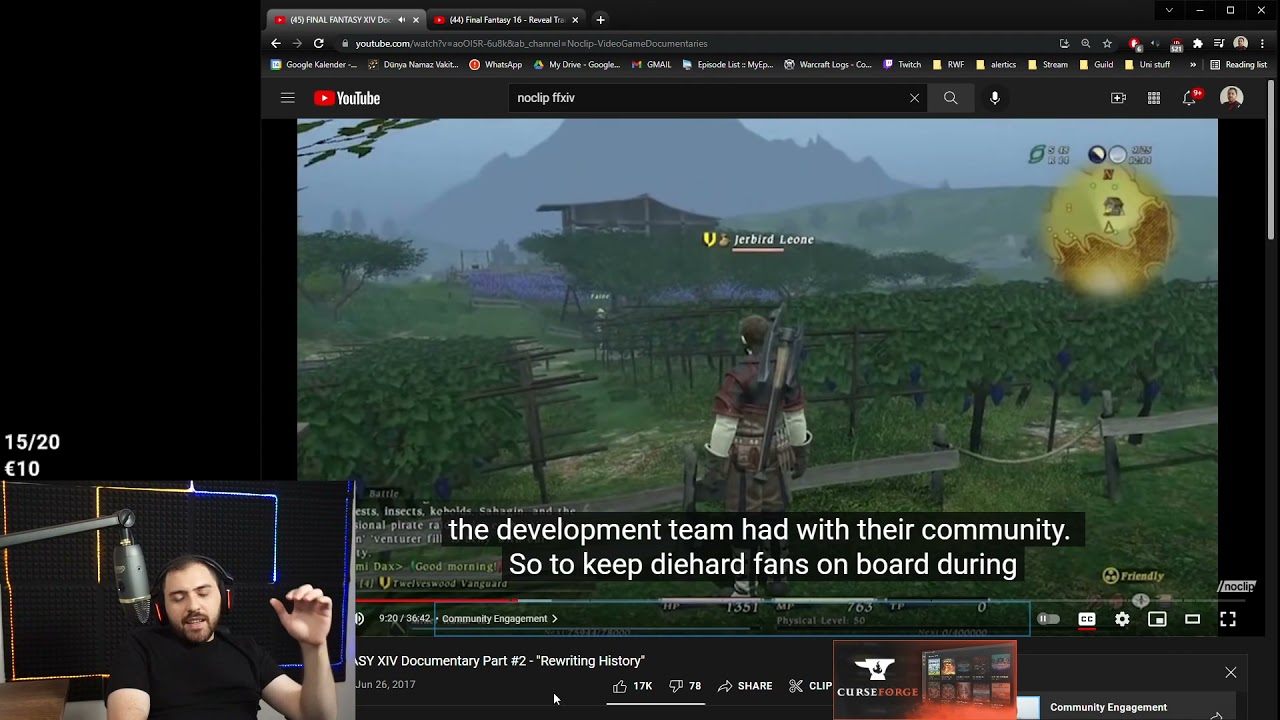
Task: Open the Chrome extensions puzzle icon
Action: pyautogui.click(x=1197, y=43)
